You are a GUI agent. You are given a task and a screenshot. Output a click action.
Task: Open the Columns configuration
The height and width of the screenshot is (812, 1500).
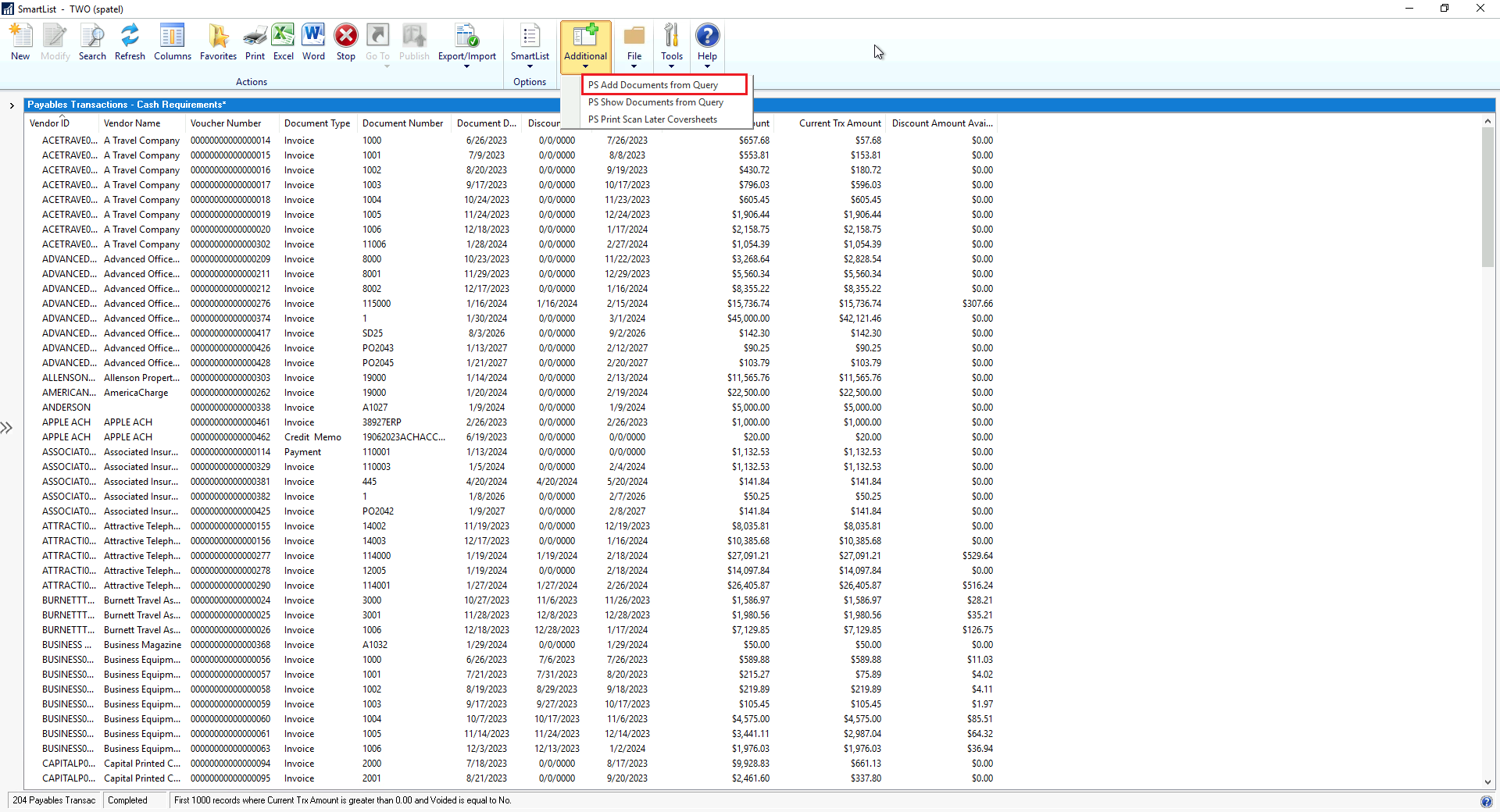point(172,42)
